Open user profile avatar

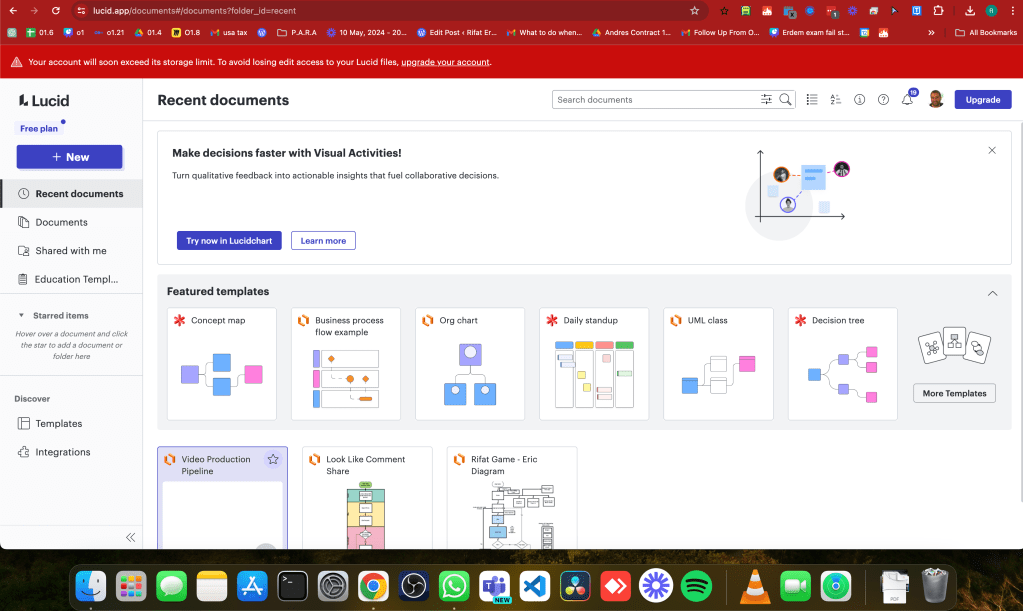pyautogui.click(x=936, y=99)
